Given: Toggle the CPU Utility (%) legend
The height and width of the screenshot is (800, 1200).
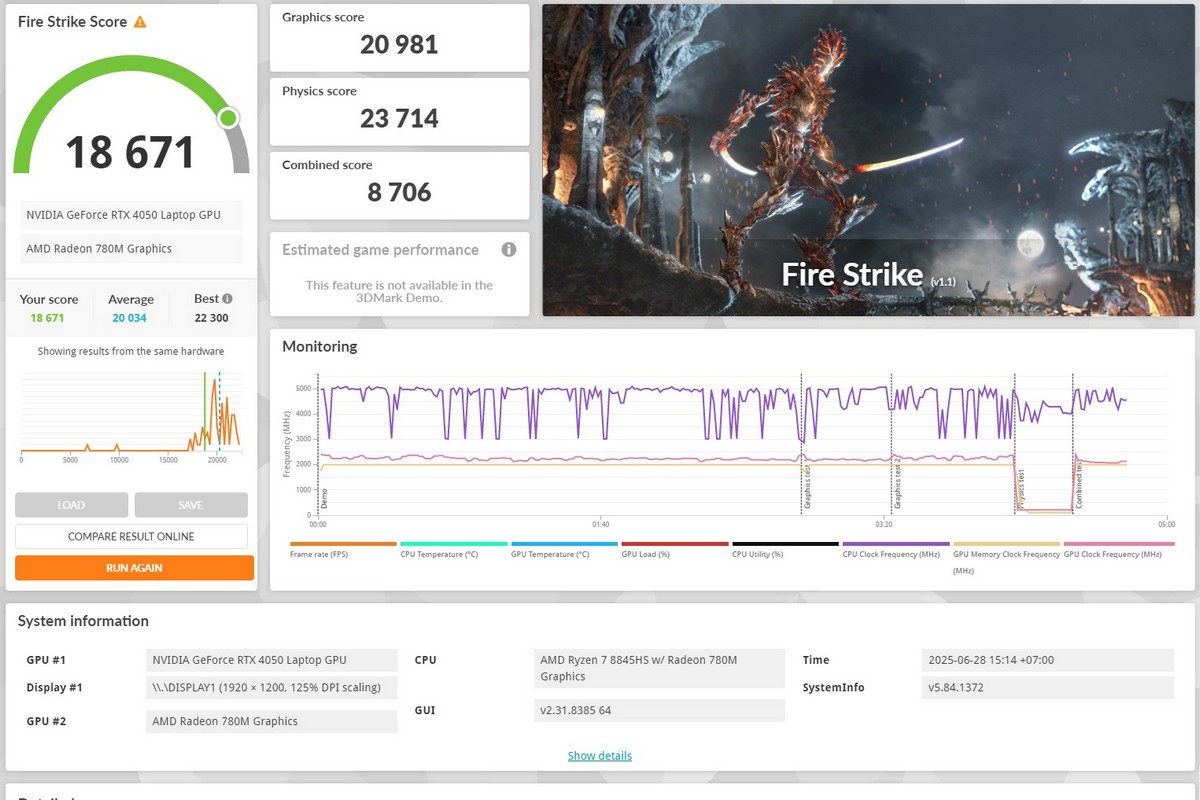Looking at the screenshot, I should tap(786, 549).
